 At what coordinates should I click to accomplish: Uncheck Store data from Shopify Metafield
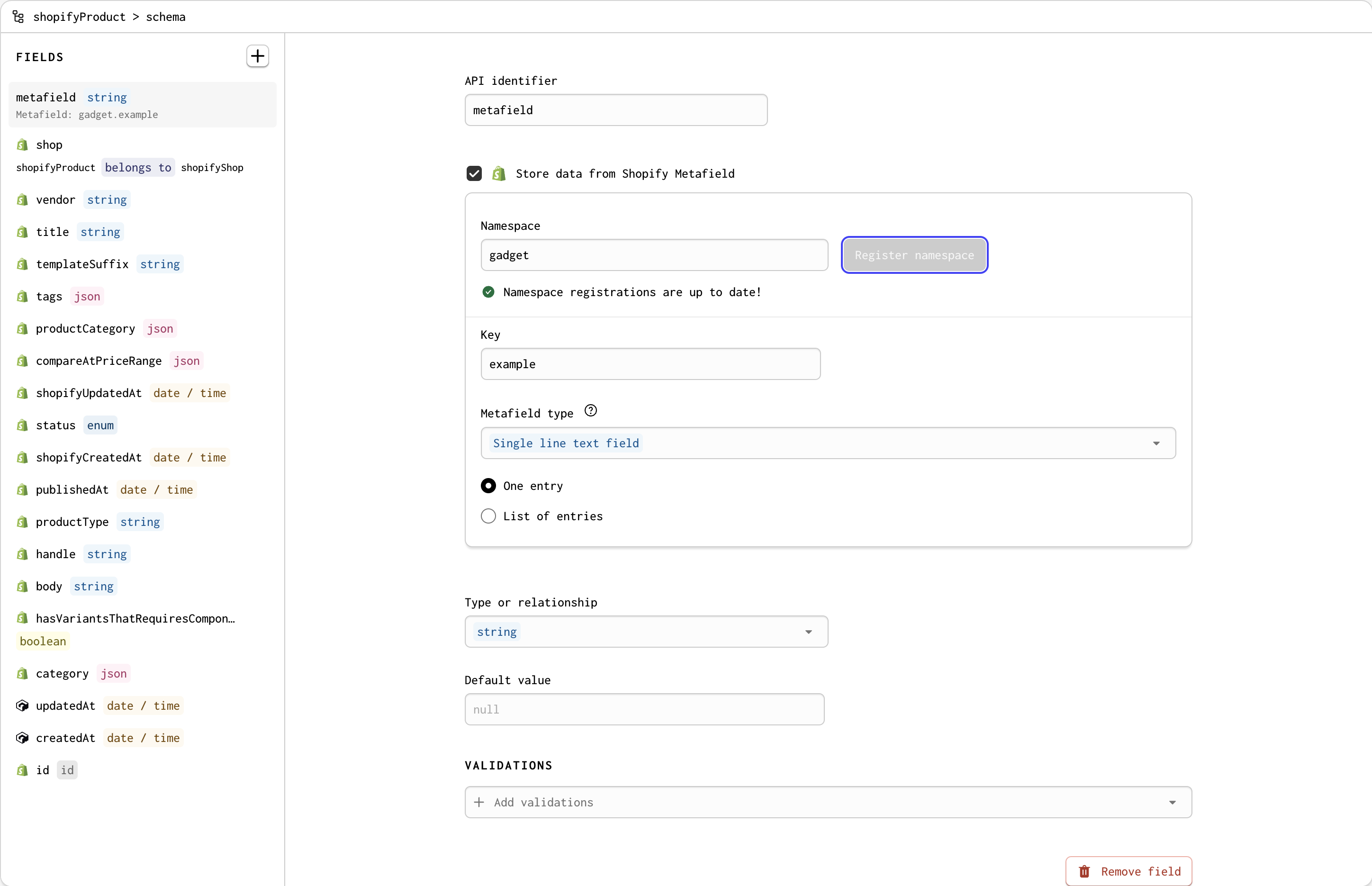click(474, 174)
